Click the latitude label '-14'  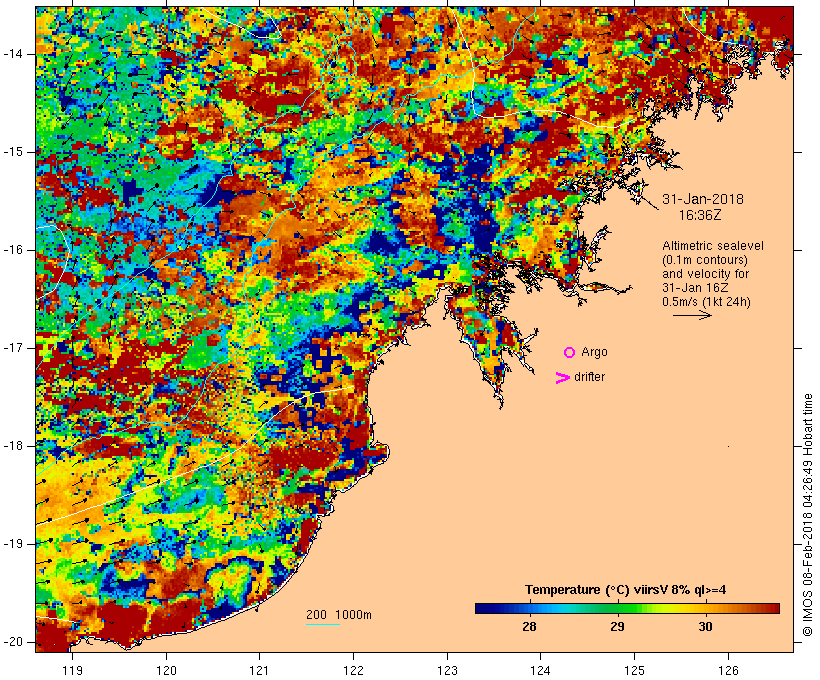click(x=13, y=54)
